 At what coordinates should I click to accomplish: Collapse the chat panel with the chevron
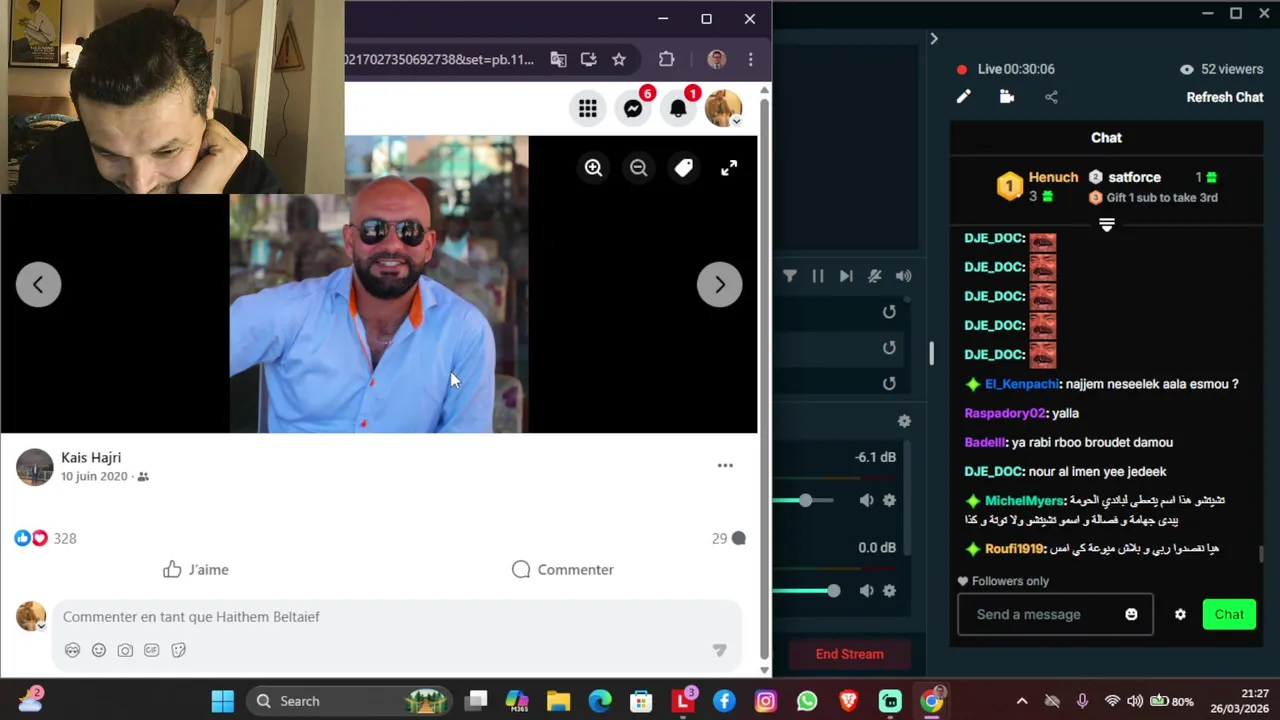(x=934, y=38)
